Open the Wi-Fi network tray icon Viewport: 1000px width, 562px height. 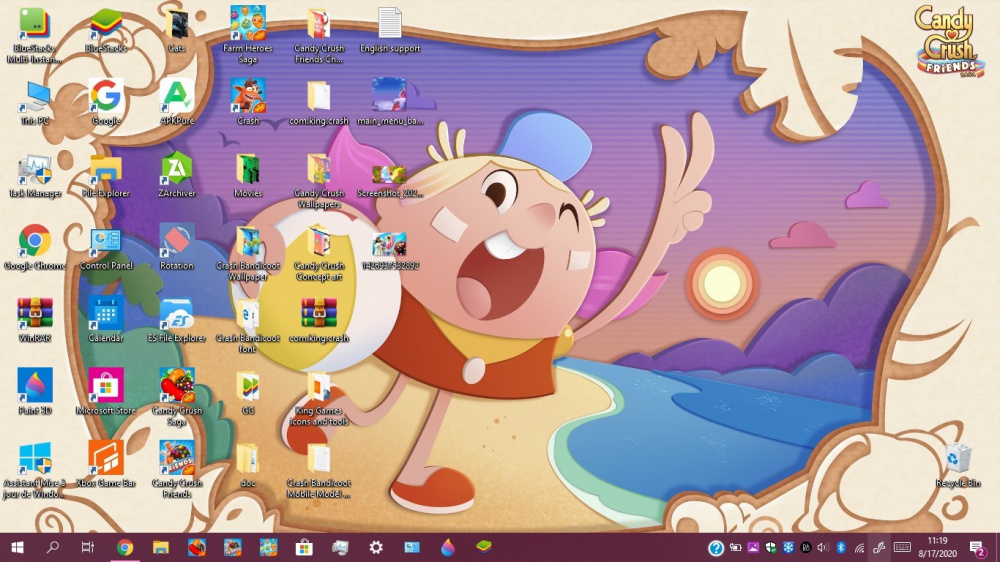pos(859,548)
